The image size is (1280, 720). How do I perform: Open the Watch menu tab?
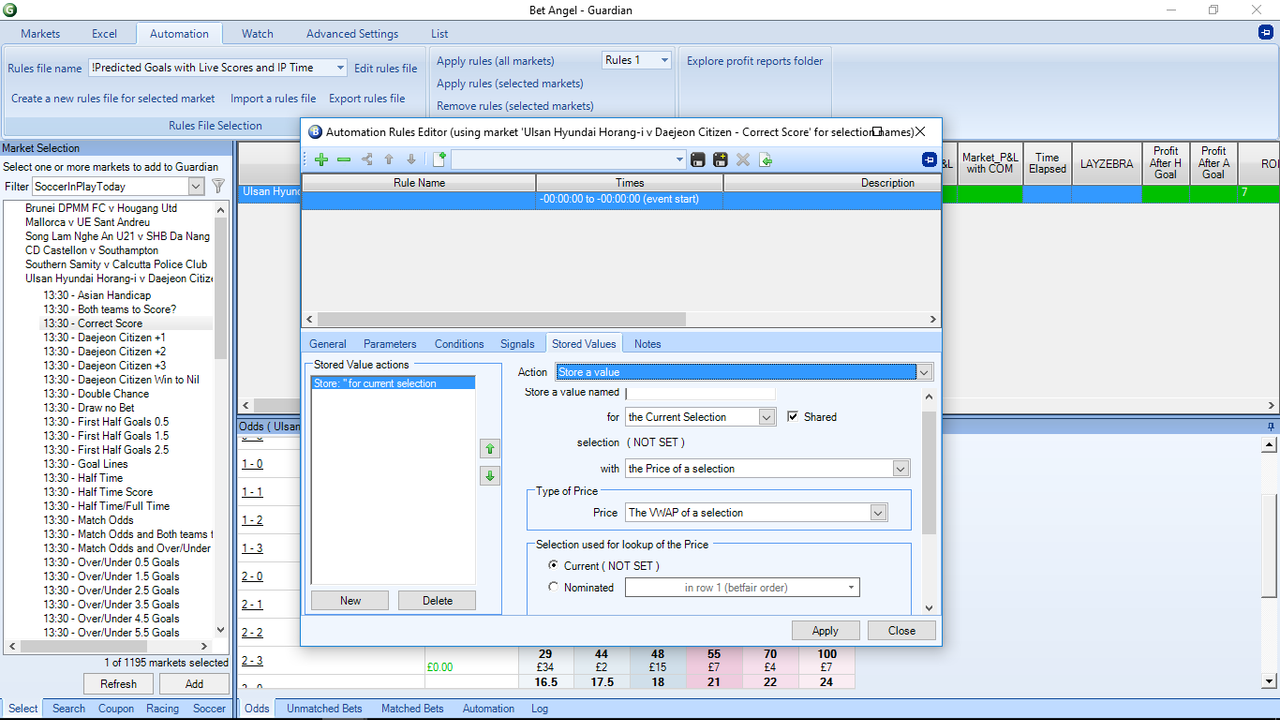257,33
